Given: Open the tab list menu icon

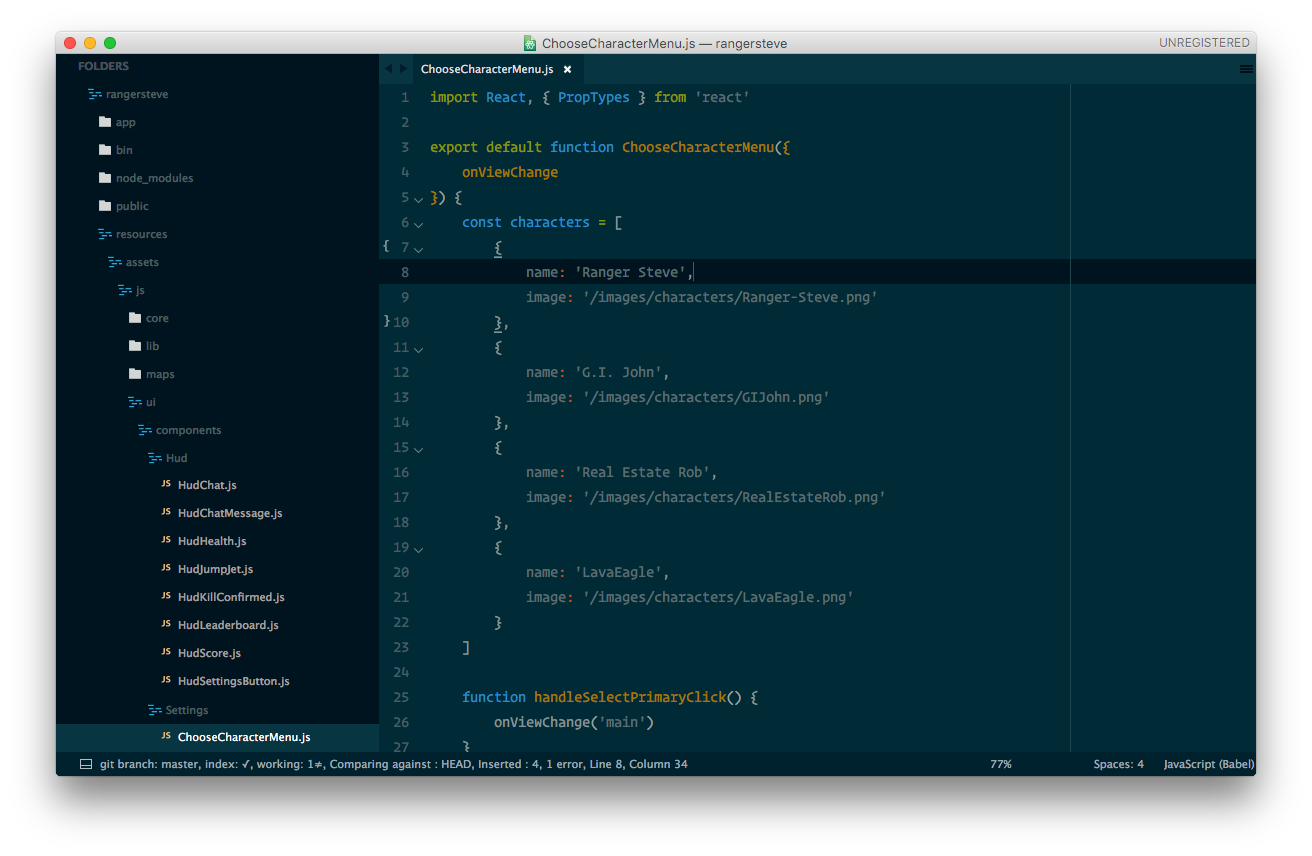Looking at the screenshot, I should coord(1246,69).
